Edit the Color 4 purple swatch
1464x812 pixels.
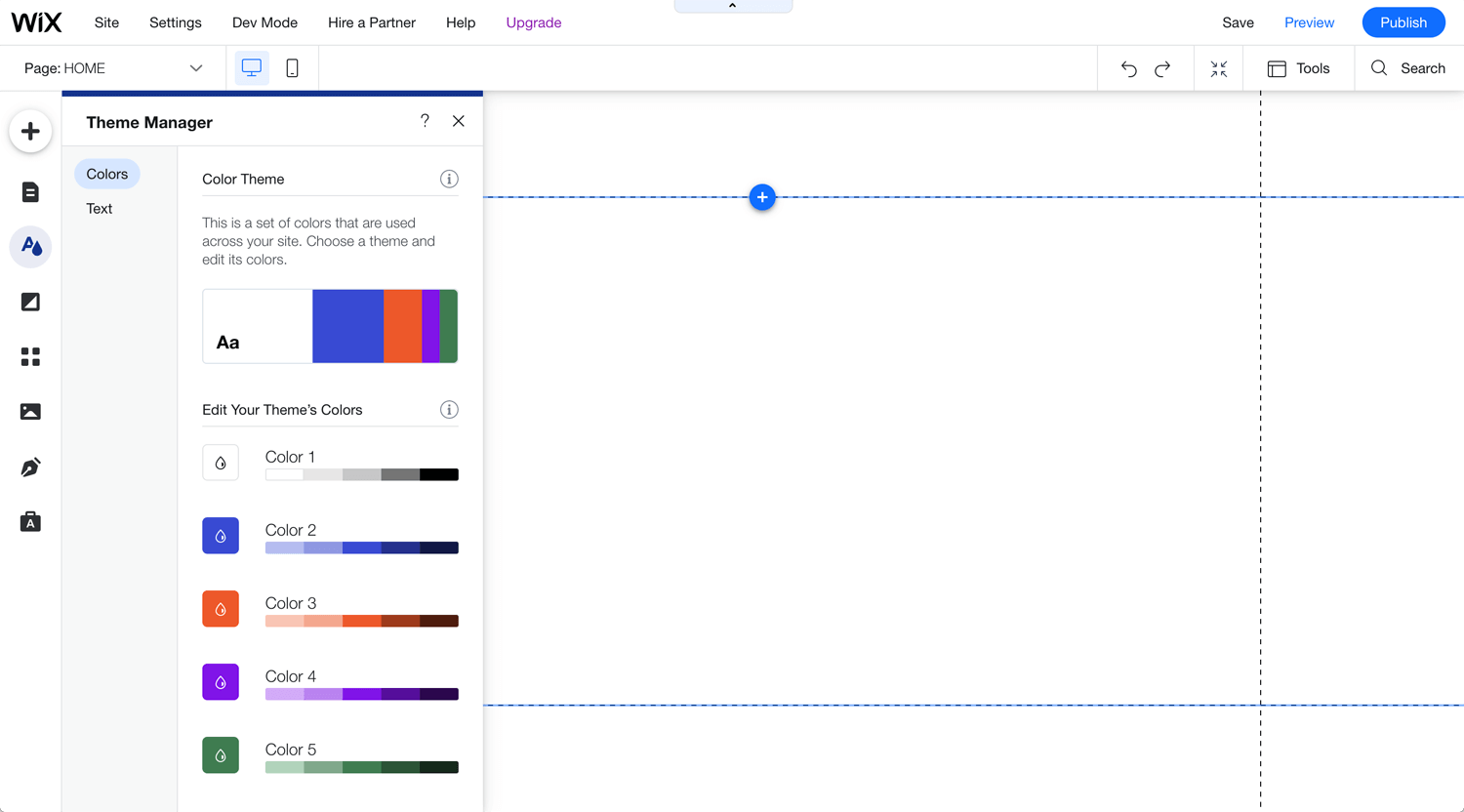(221, 682)
